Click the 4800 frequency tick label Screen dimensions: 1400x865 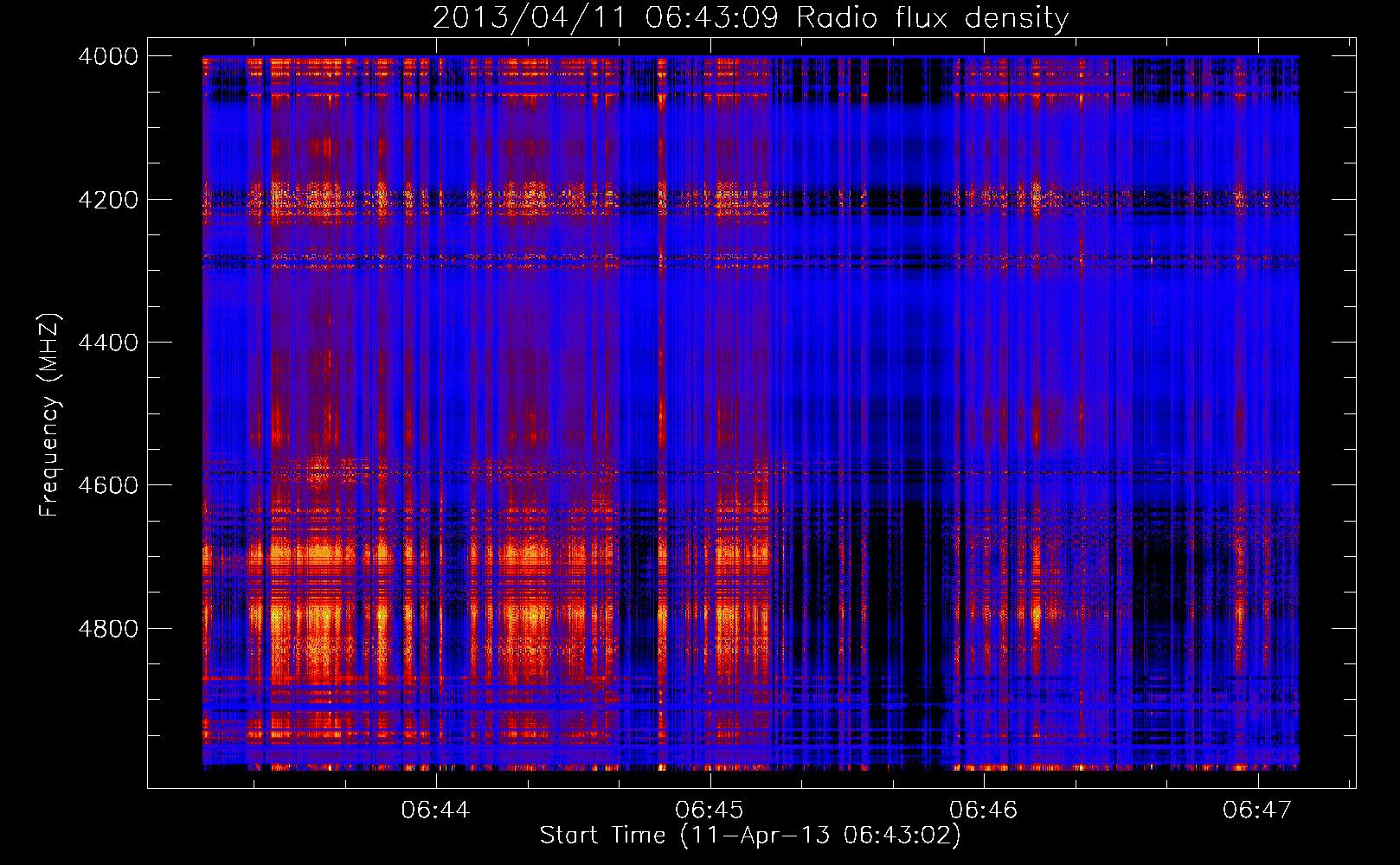(x=108, y=629)
